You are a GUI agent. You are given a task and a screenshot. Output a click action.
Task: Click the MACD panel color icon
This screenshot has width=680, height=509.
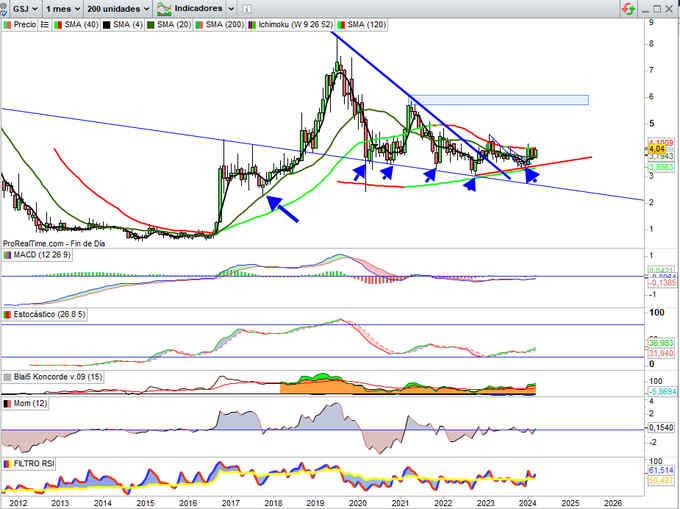pyautogui.click(x=8, y=255)
